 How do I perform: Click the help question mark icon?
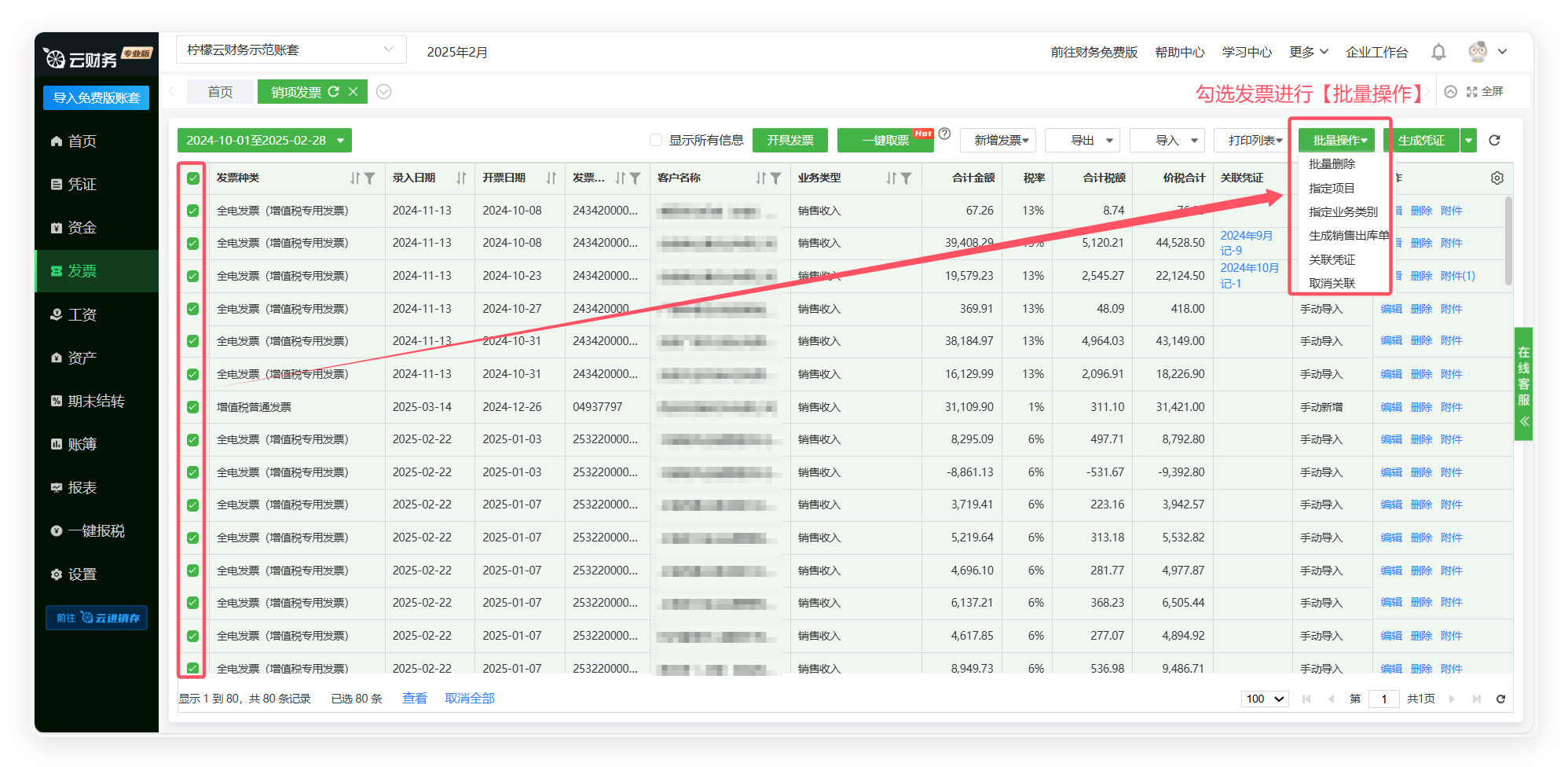click(x=945, y=134)
